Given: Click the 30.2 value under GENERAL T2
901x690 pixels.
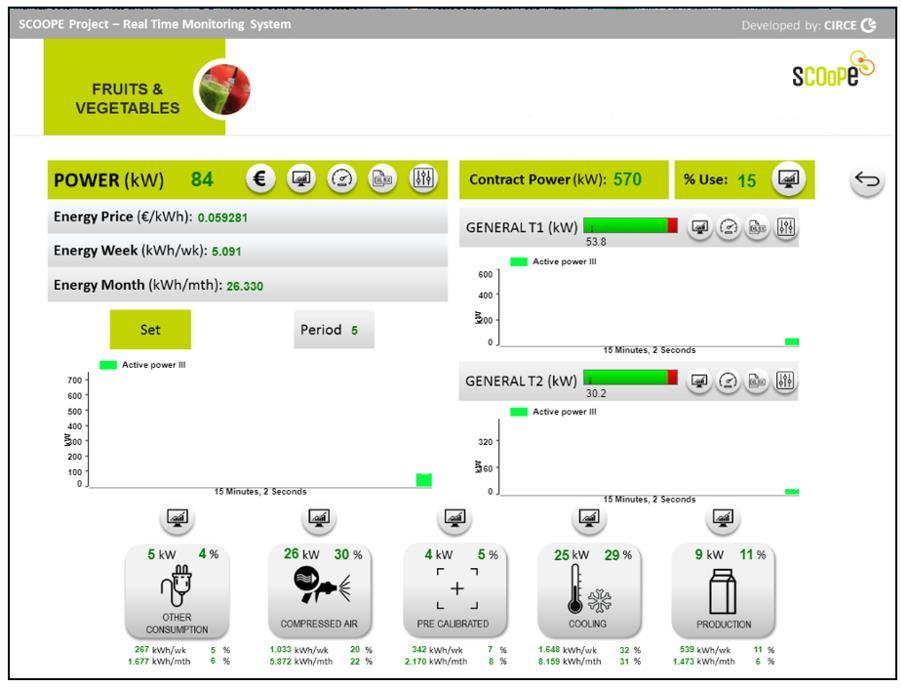Looking at the screenshot, I should click(x=596, y=394).
